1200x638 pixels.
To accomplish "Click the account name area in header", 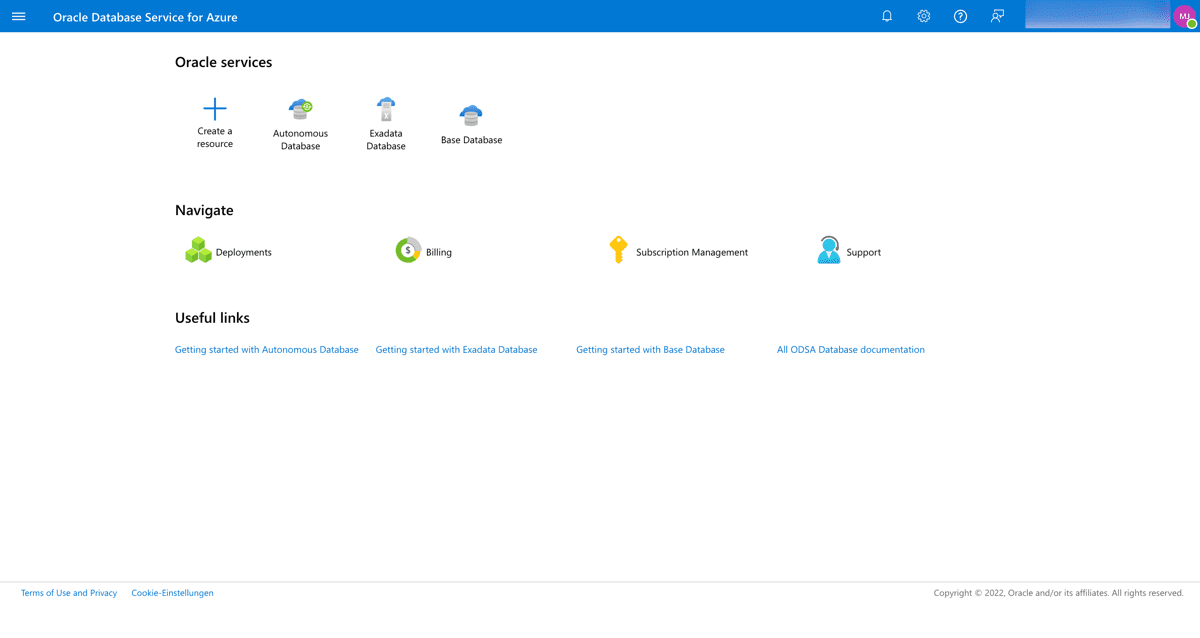I will 1098,14.
